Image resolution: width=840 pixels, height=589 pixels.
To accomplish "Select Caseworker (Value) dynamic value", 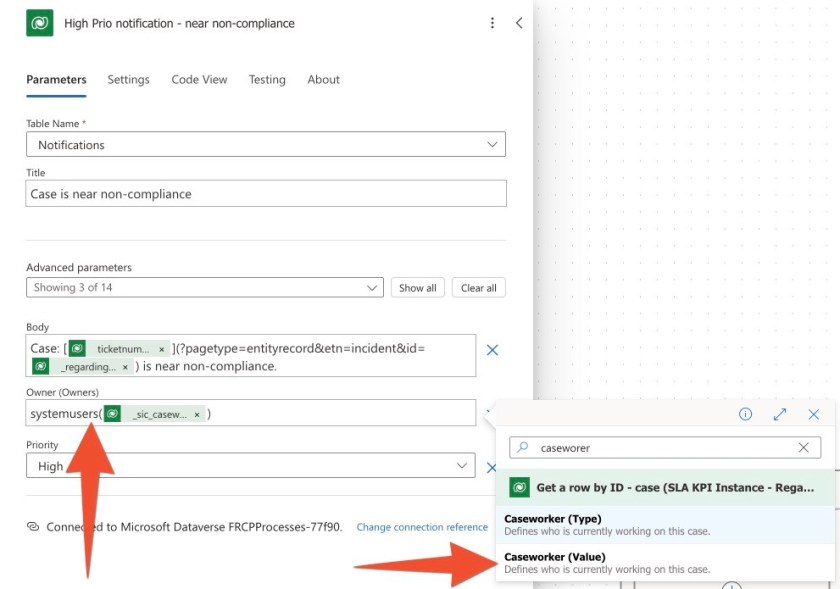I will pyautogui.click(x=665, y=563).
